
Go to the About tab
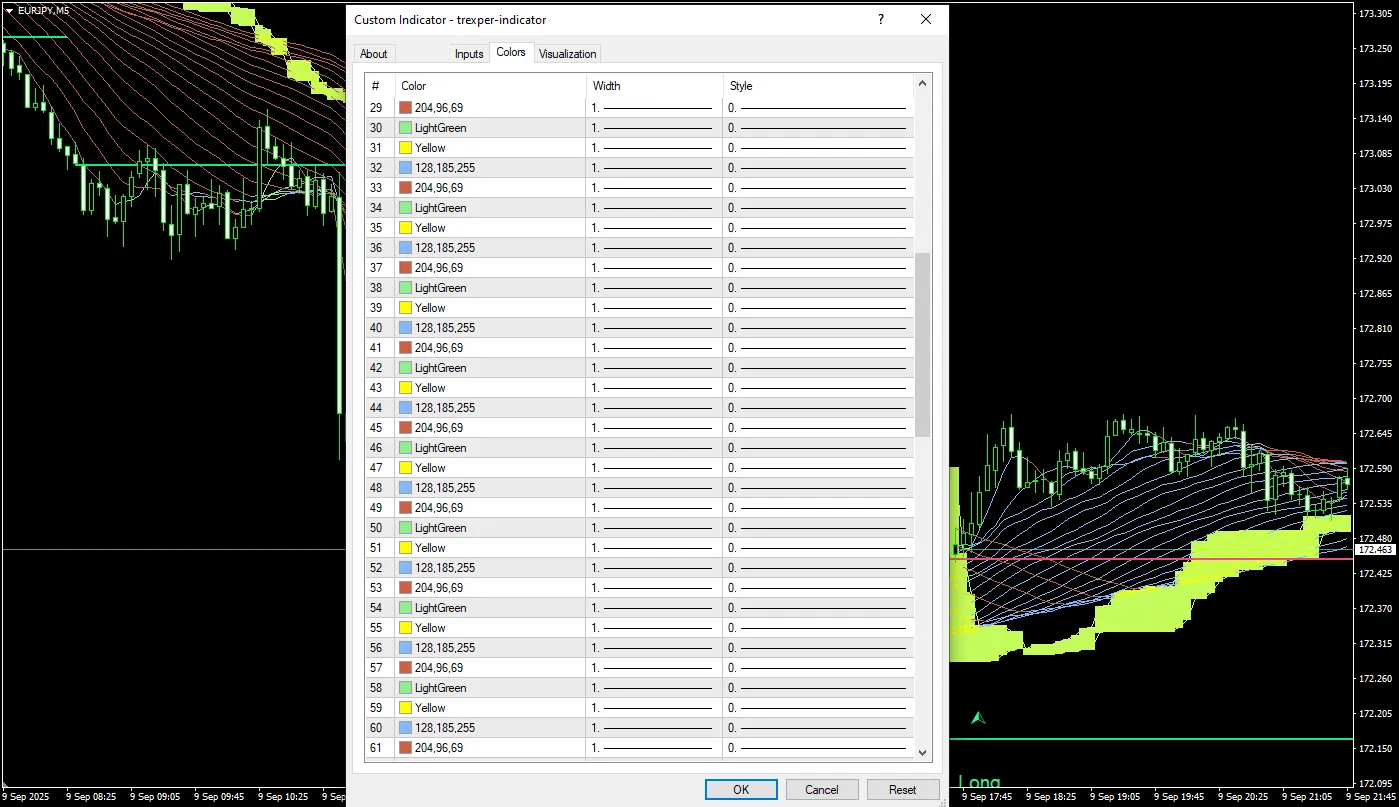pyautogui.click(x=374, y=54)
